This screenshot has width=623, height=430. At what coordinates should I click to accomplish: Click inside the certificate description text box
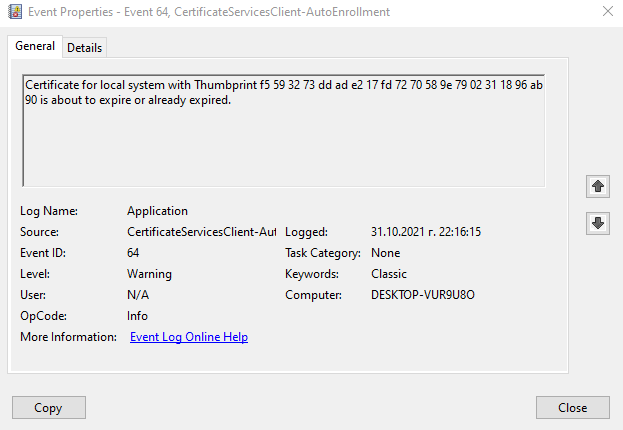284,130
